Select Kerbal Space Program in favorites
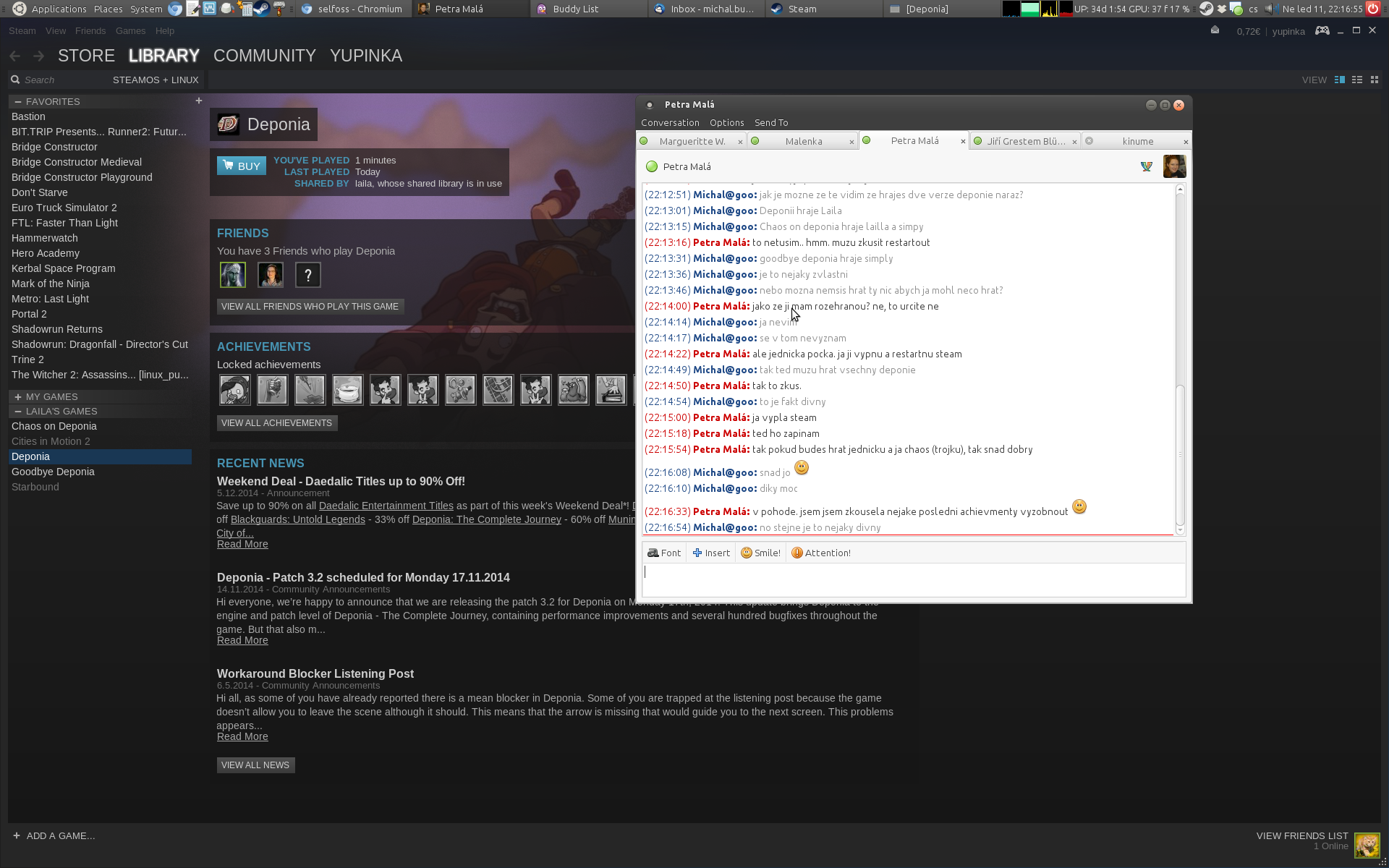Viewport: 1389px width, 868px height. tap(100, 268)
